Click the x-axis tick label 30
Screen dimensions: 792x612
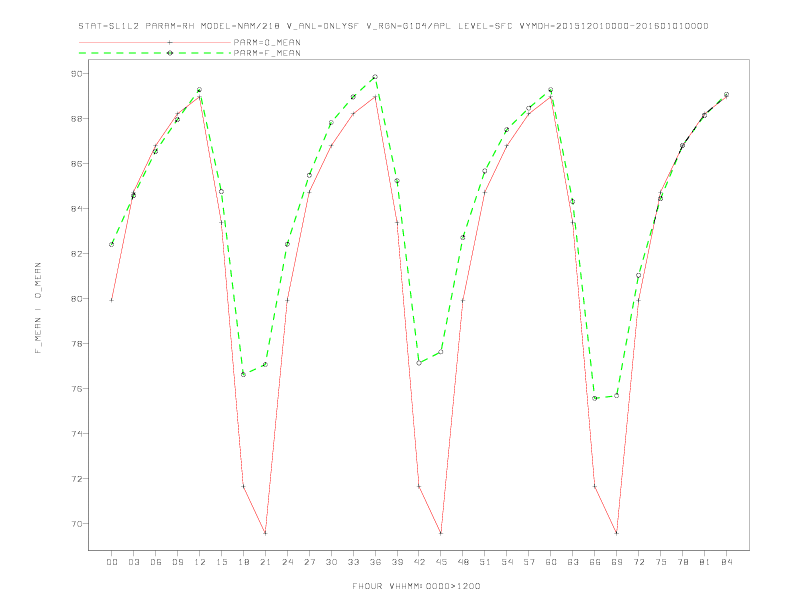pyautogui.click(x=331, y=562)
